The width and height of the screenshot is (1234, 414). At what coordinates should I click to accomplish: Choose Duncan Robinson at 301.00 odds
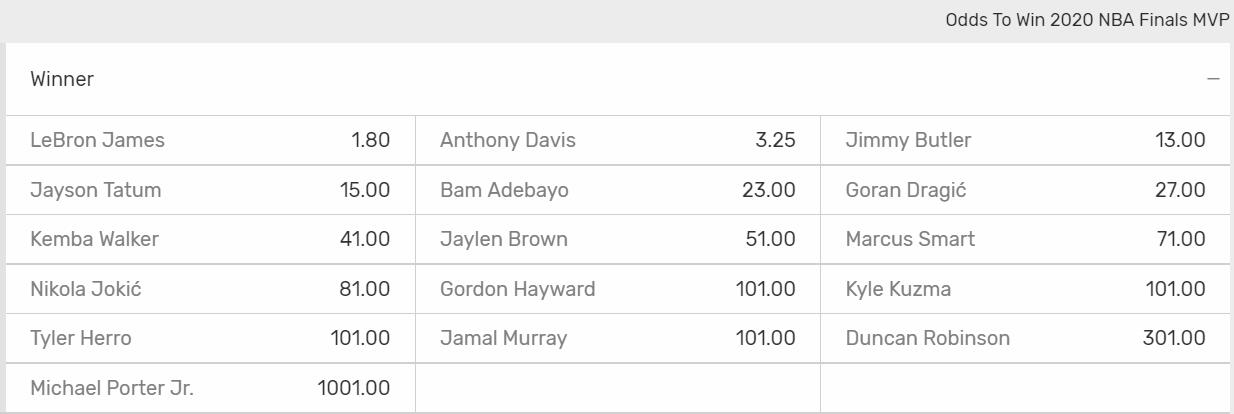(x=1025, y=338)
